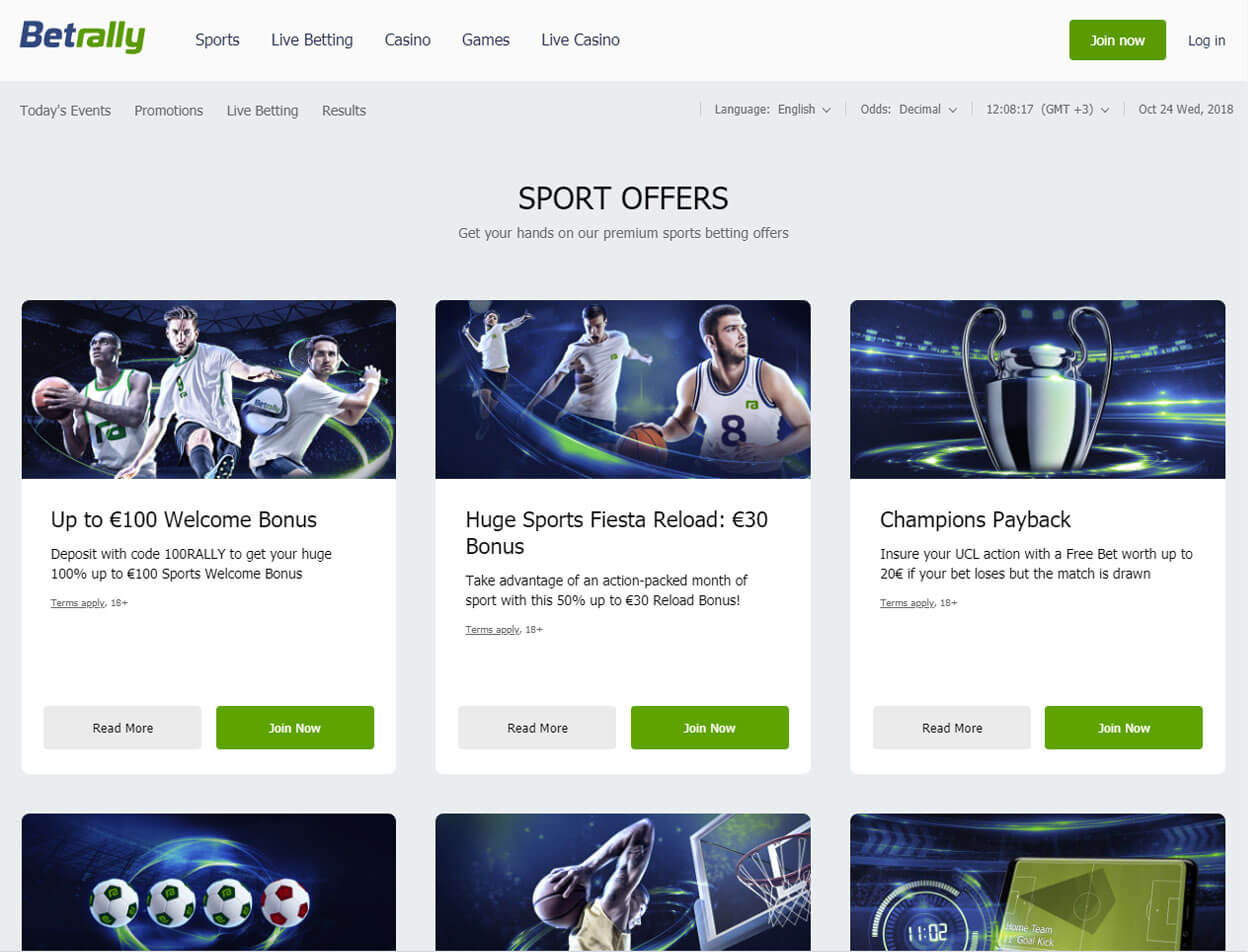Click the Join now header button
1248x952 pixels.
1117,40
